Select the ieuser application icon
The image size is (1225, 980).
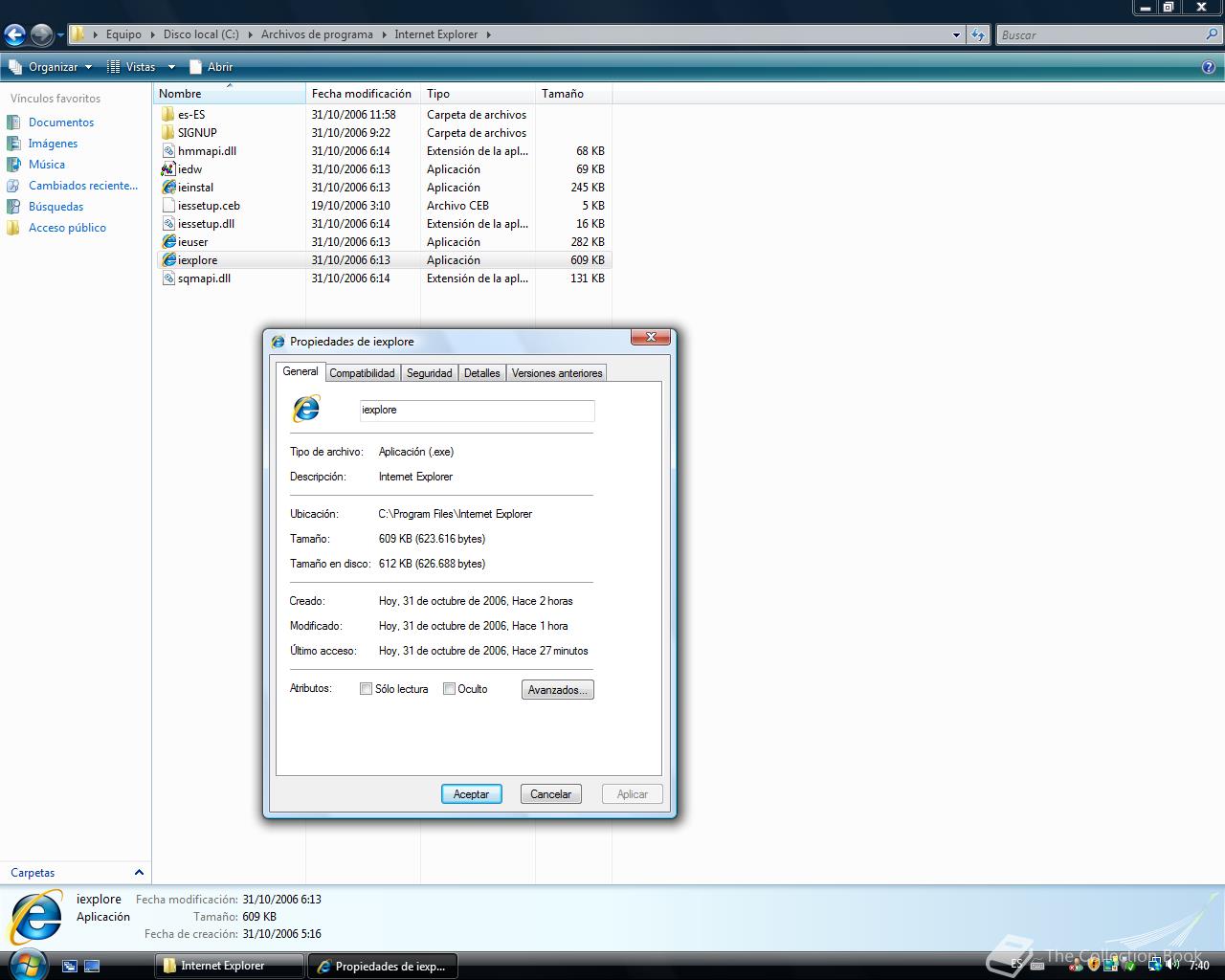[168, 242]
